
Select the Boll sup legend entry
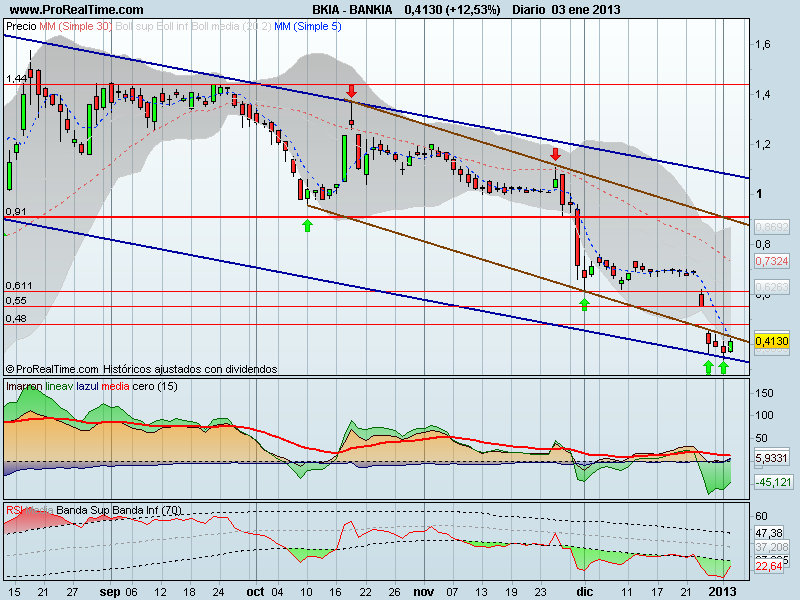point(134,27)
